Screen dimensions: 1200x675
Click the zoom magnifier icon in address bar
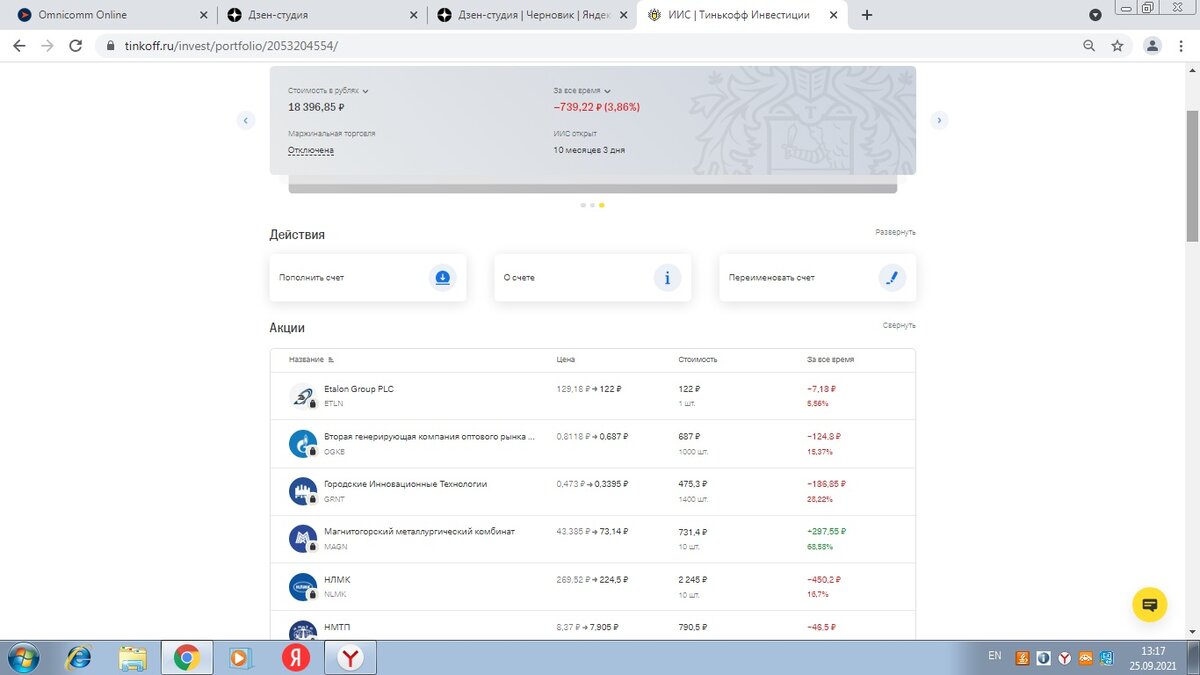pos(1089,46)
